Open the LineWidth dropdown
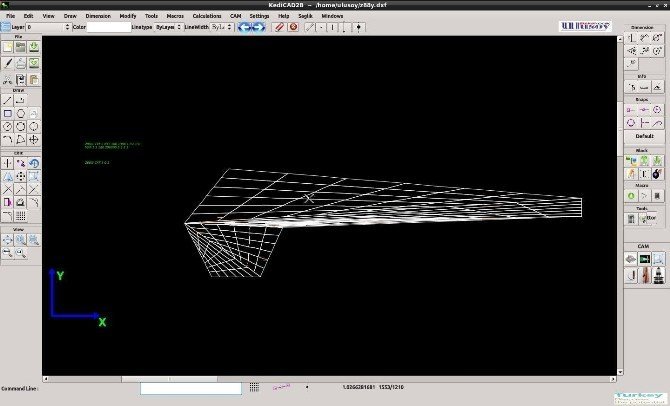The height and width of the screenshot is (406, 670). coord(220,27)
